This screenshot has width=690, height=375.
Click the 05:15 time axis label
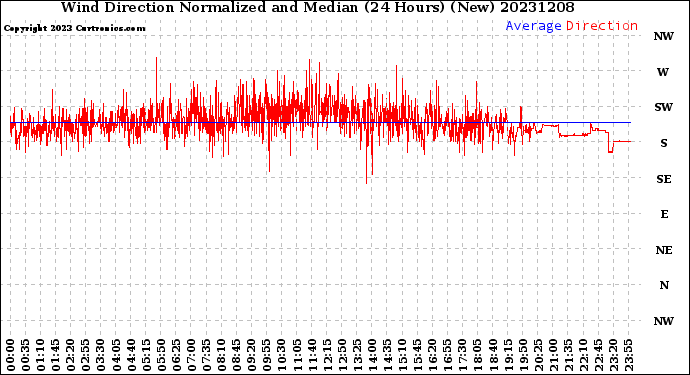pyautogui.click(x=146, y=355)
